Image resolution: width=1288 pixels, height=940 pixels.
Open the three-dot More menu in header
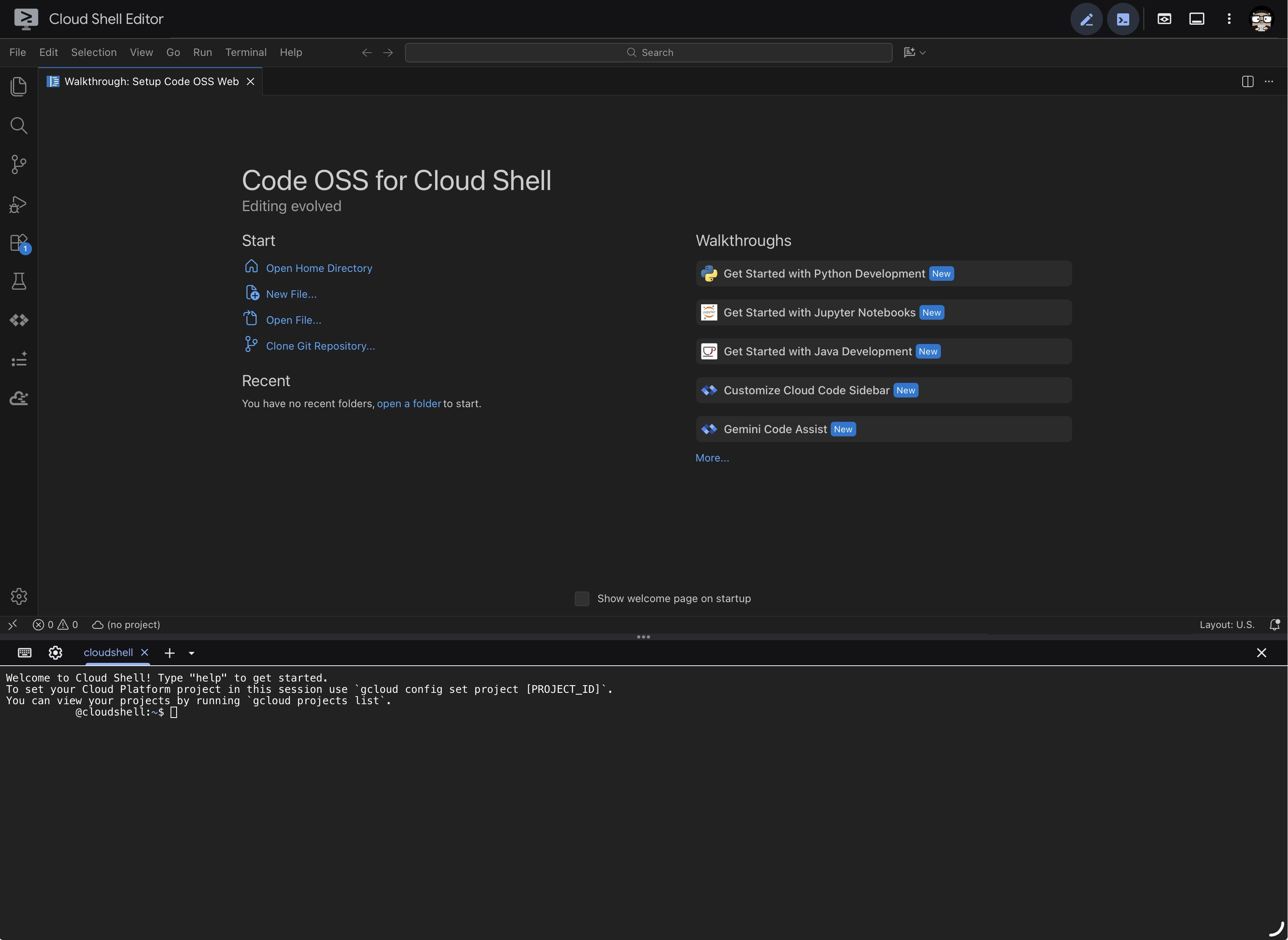pos(1229,19)
